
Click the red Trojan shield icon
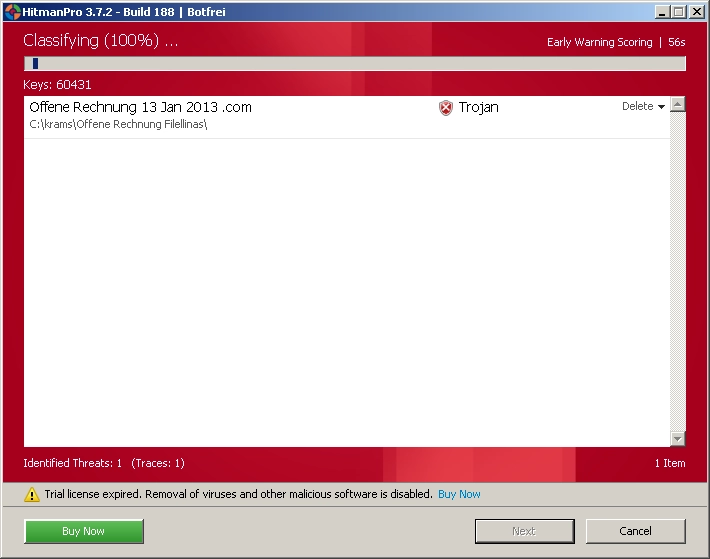pyautogui.click(x=446, y=108)
